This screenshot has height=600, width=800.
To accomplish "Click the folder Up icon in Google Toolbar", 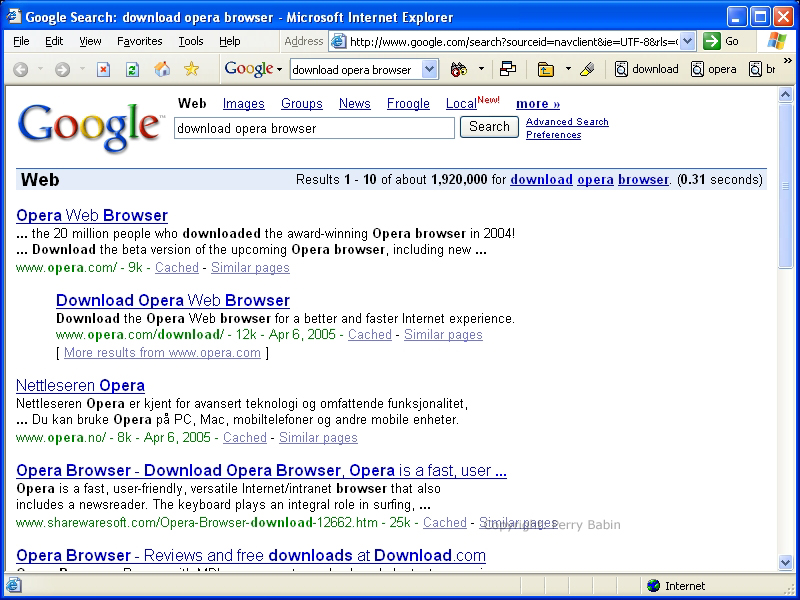I will (545, 69).
